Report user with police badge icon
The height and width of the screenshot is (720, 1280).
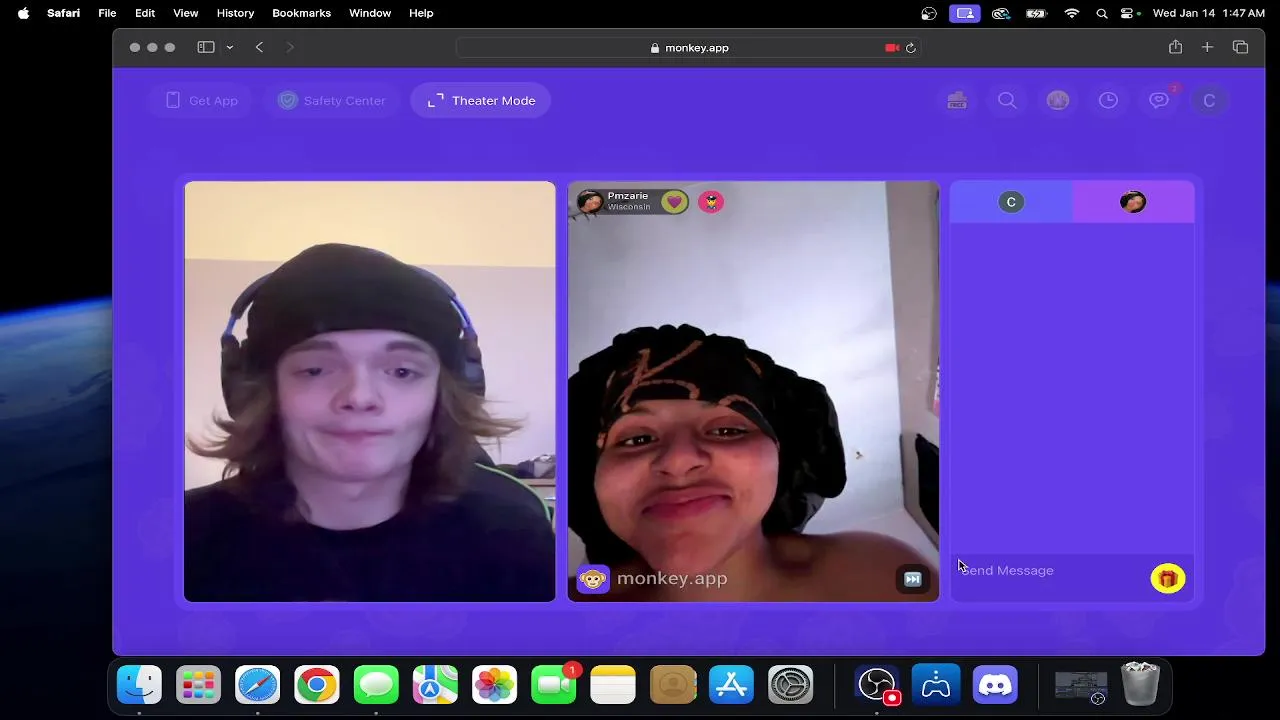(x=711, y=202)
